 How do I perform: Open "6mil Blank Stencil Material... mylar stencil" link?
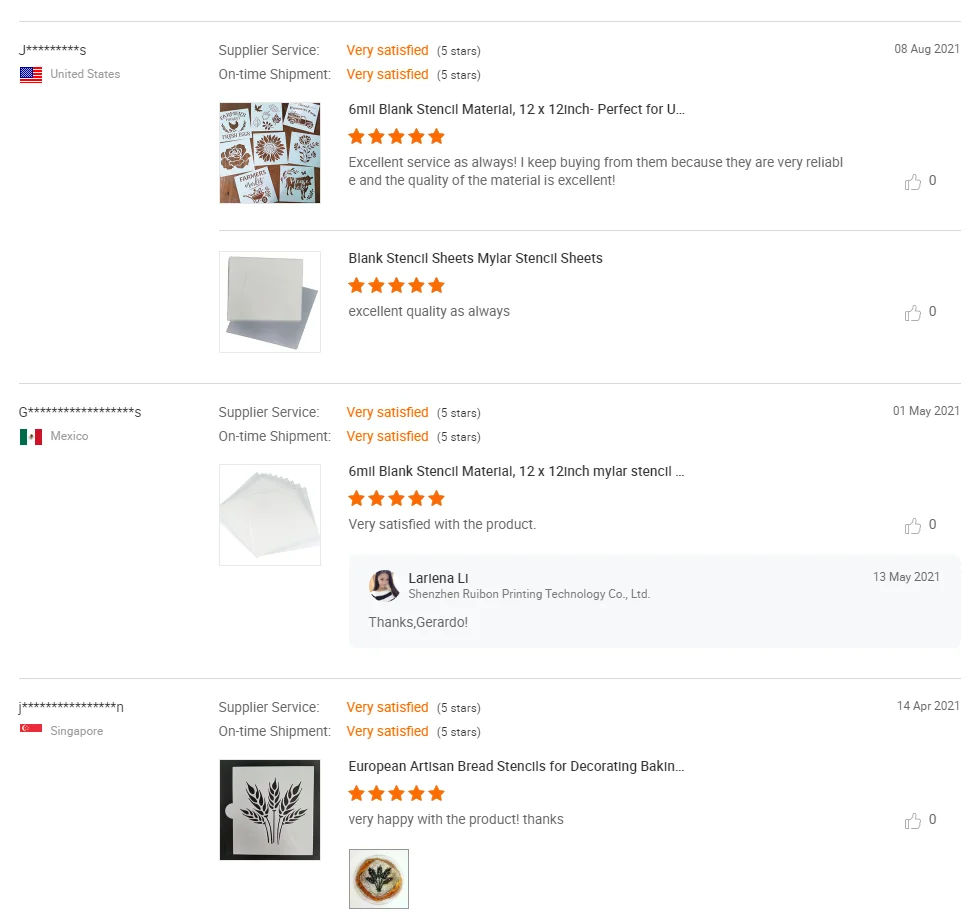tap(516, 471)
